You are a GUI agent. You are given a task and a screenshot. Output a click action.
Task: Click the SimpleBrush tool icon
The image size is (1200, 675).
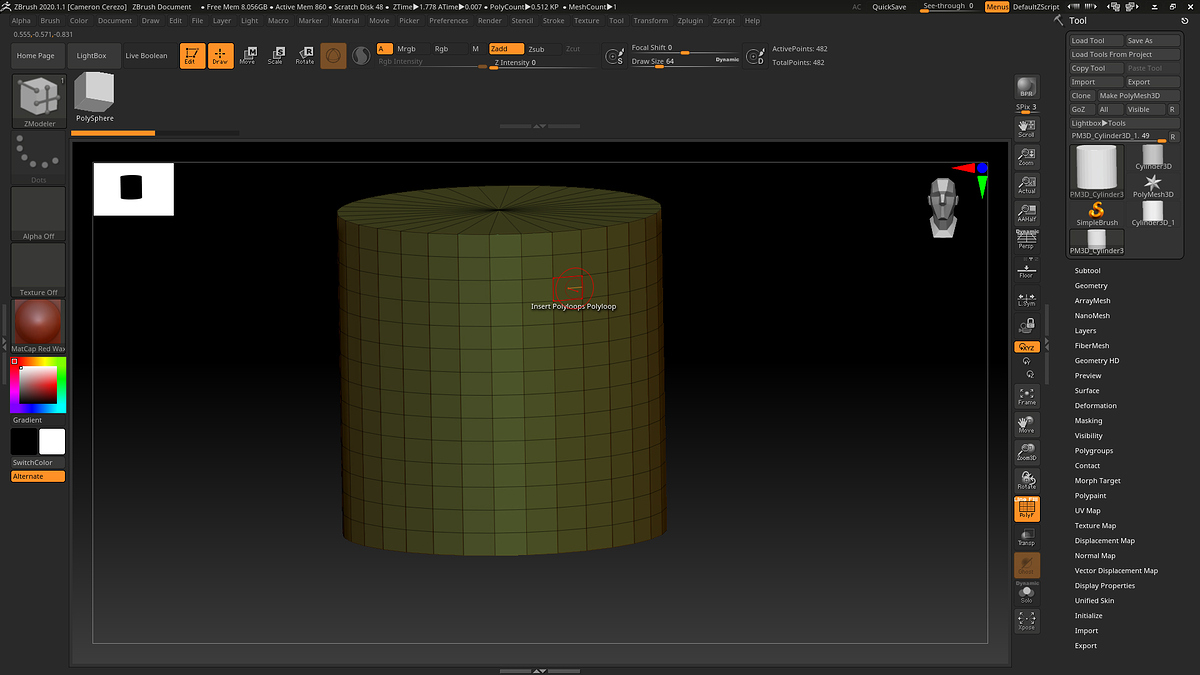coord(1097,214)
